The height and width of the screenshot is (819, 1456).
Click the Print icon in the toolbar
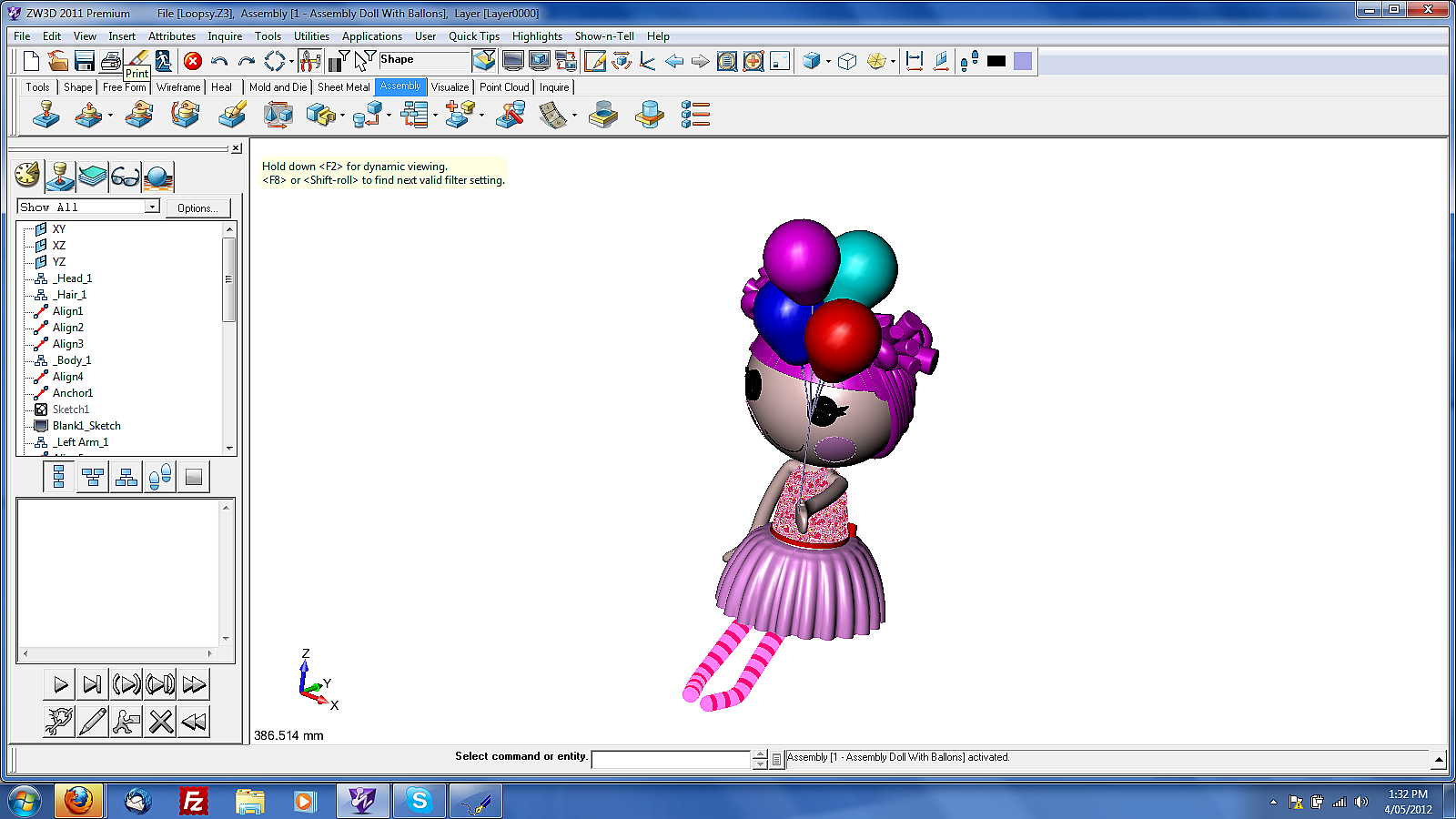point(111,61)
